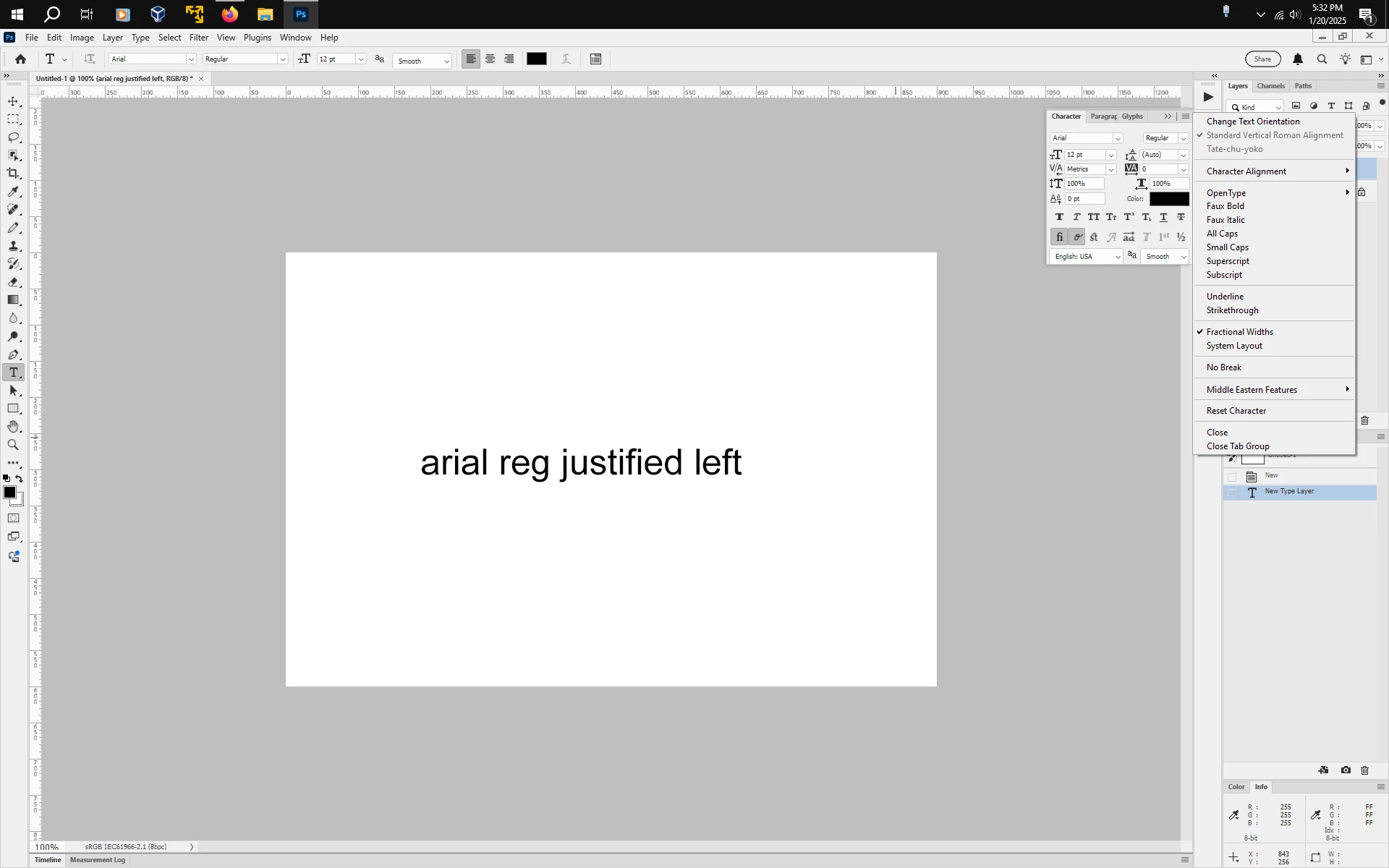Click the Share button
1389x868 pixels.
[x=1262, y=59]
